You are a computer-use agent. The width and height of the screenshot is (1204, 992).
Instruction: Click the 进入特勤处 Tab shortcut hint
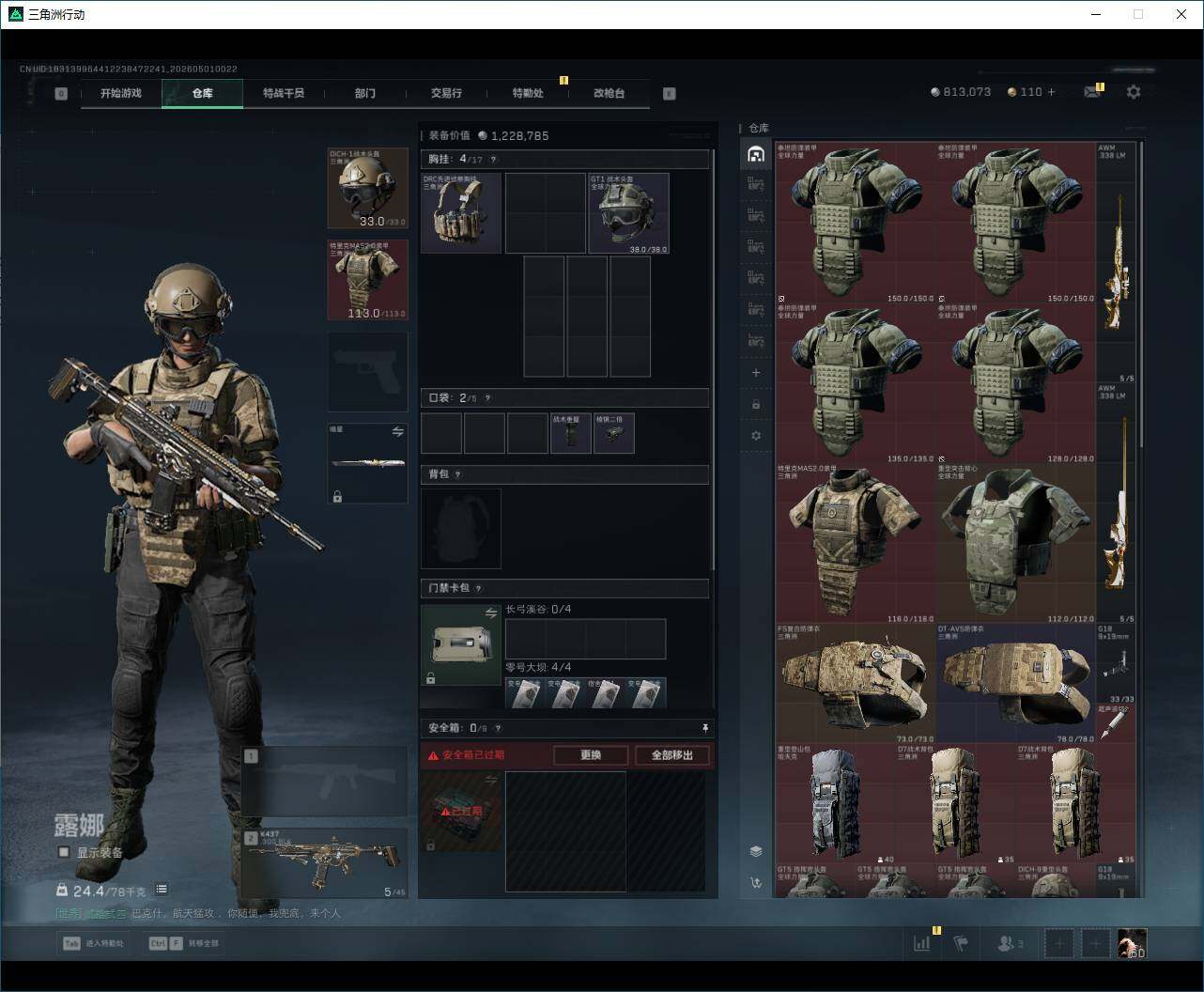point(93,943)
